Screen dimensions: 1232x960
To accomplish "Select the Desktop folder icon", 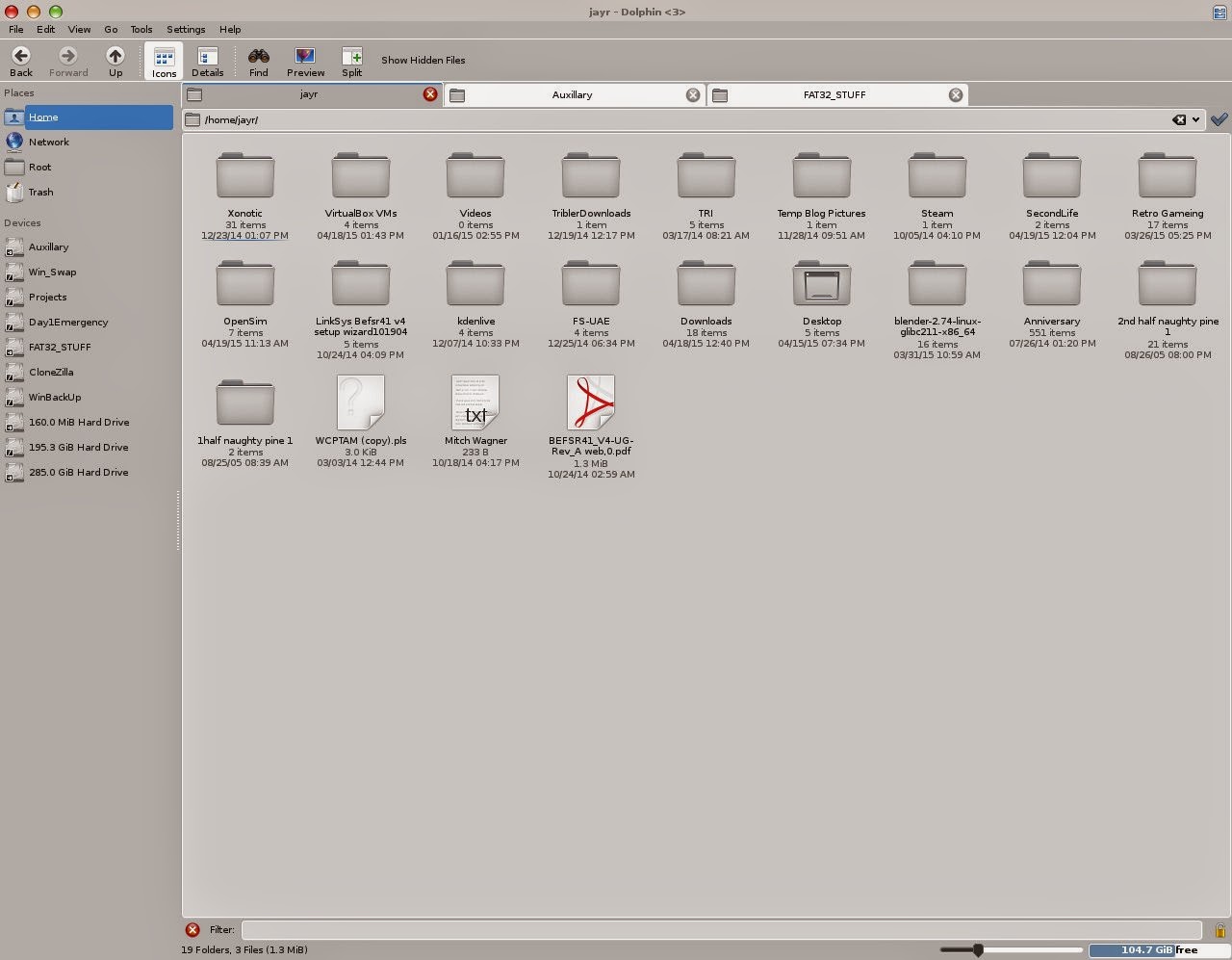I will point(821,284).
